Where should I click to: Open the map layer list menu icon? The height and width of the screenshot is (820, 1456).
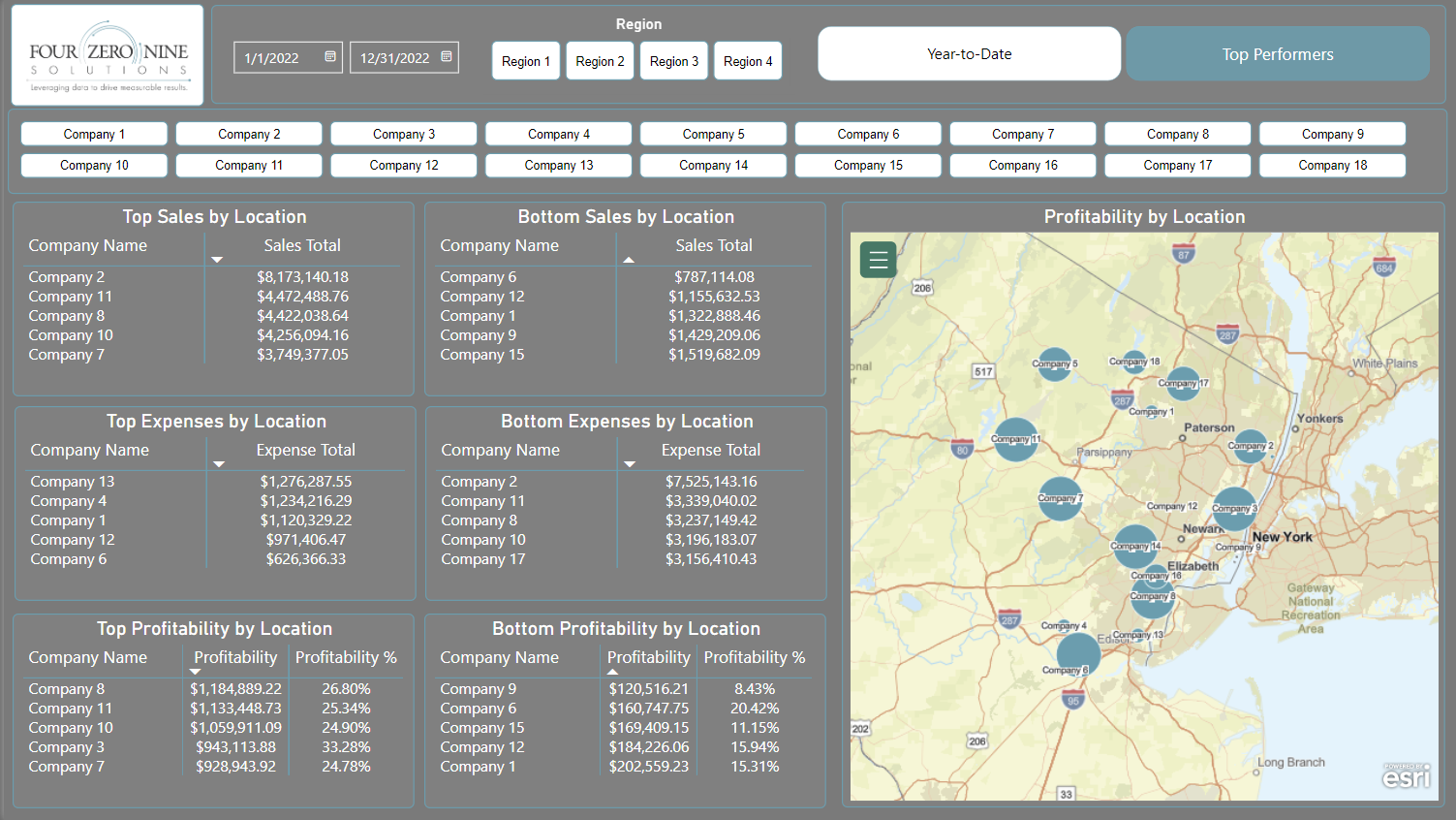(879, 260)
